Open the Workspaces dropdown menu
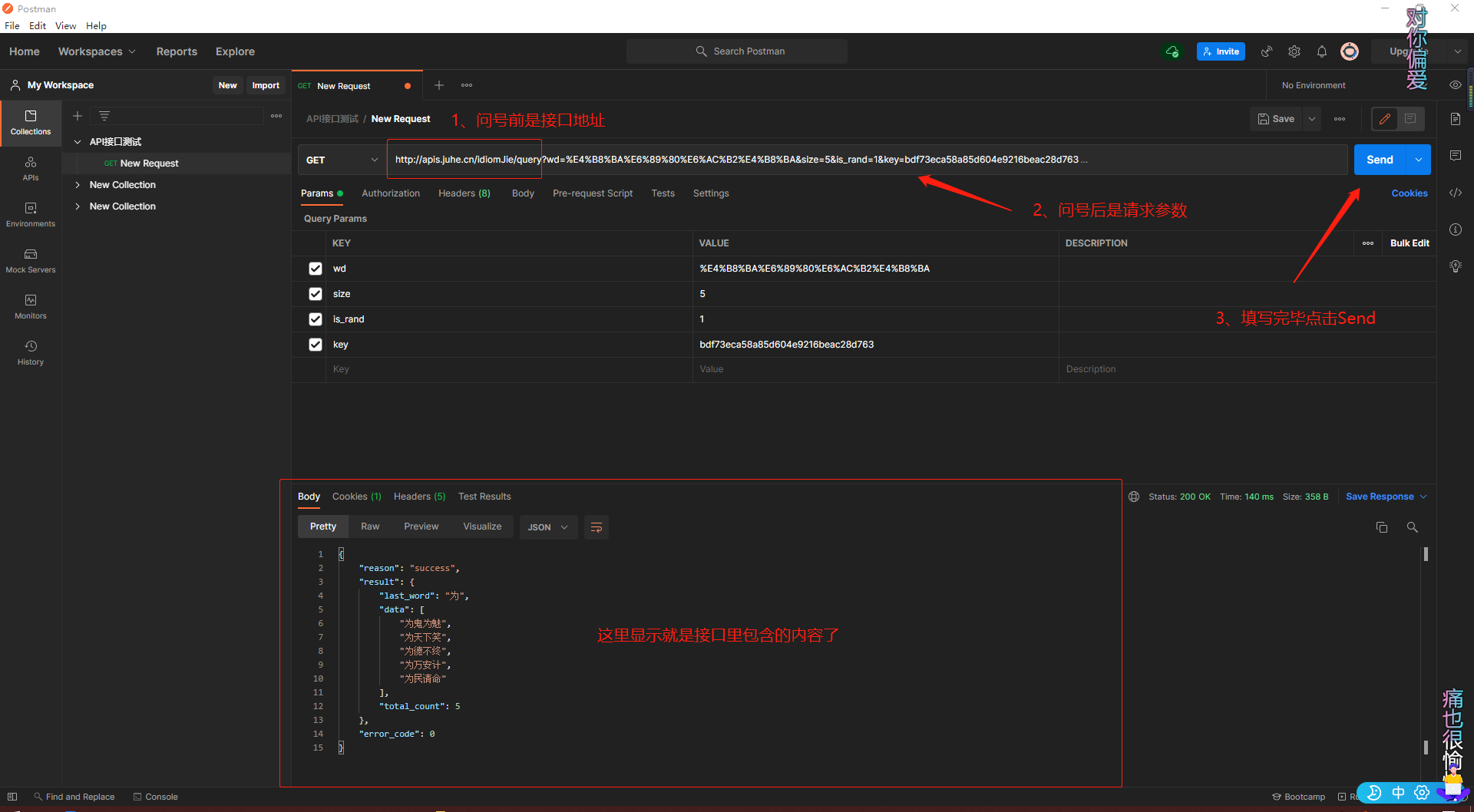Viewport: 1474px width, 812px height. point(97,51)
